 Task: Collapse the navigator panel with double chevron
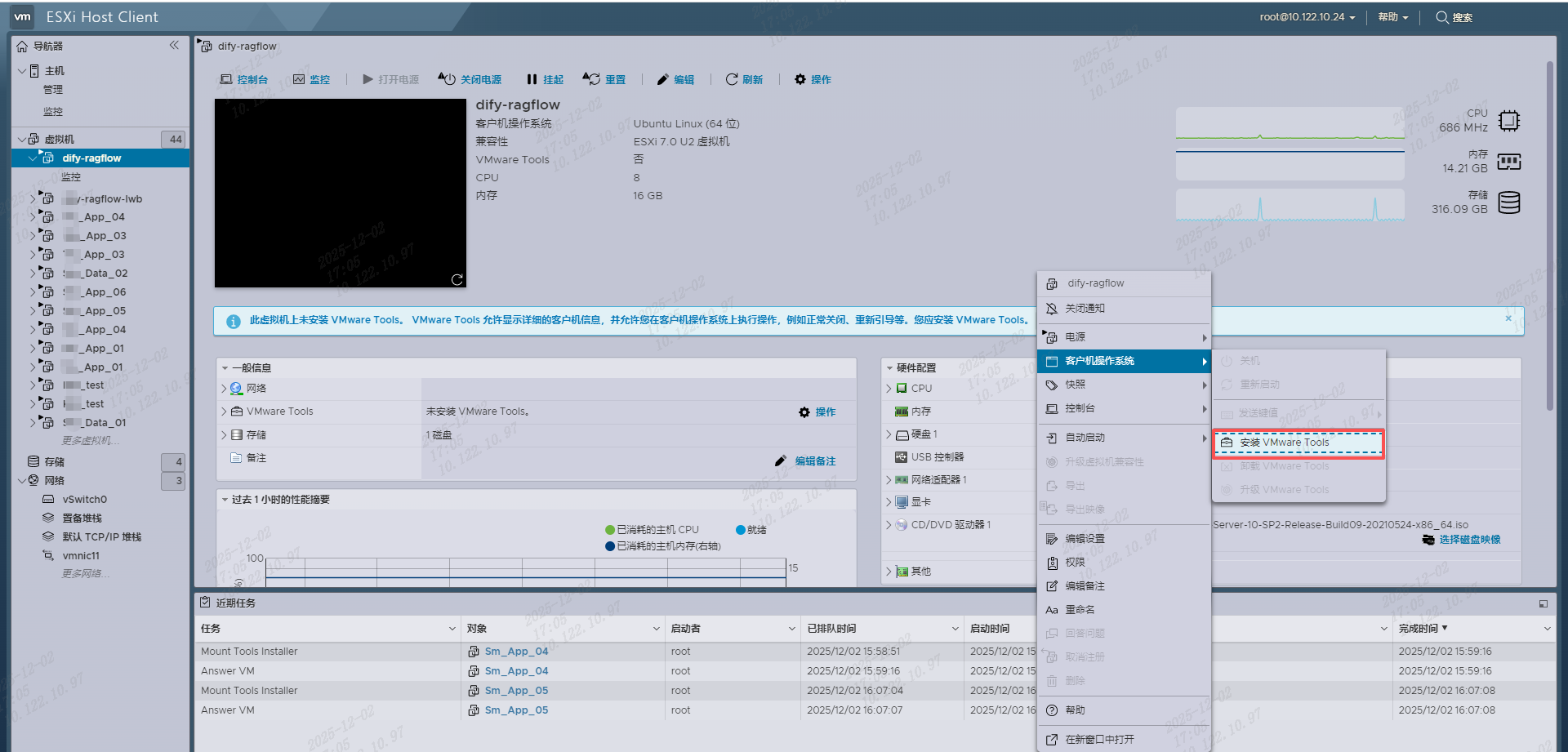(x=174, y=46)
